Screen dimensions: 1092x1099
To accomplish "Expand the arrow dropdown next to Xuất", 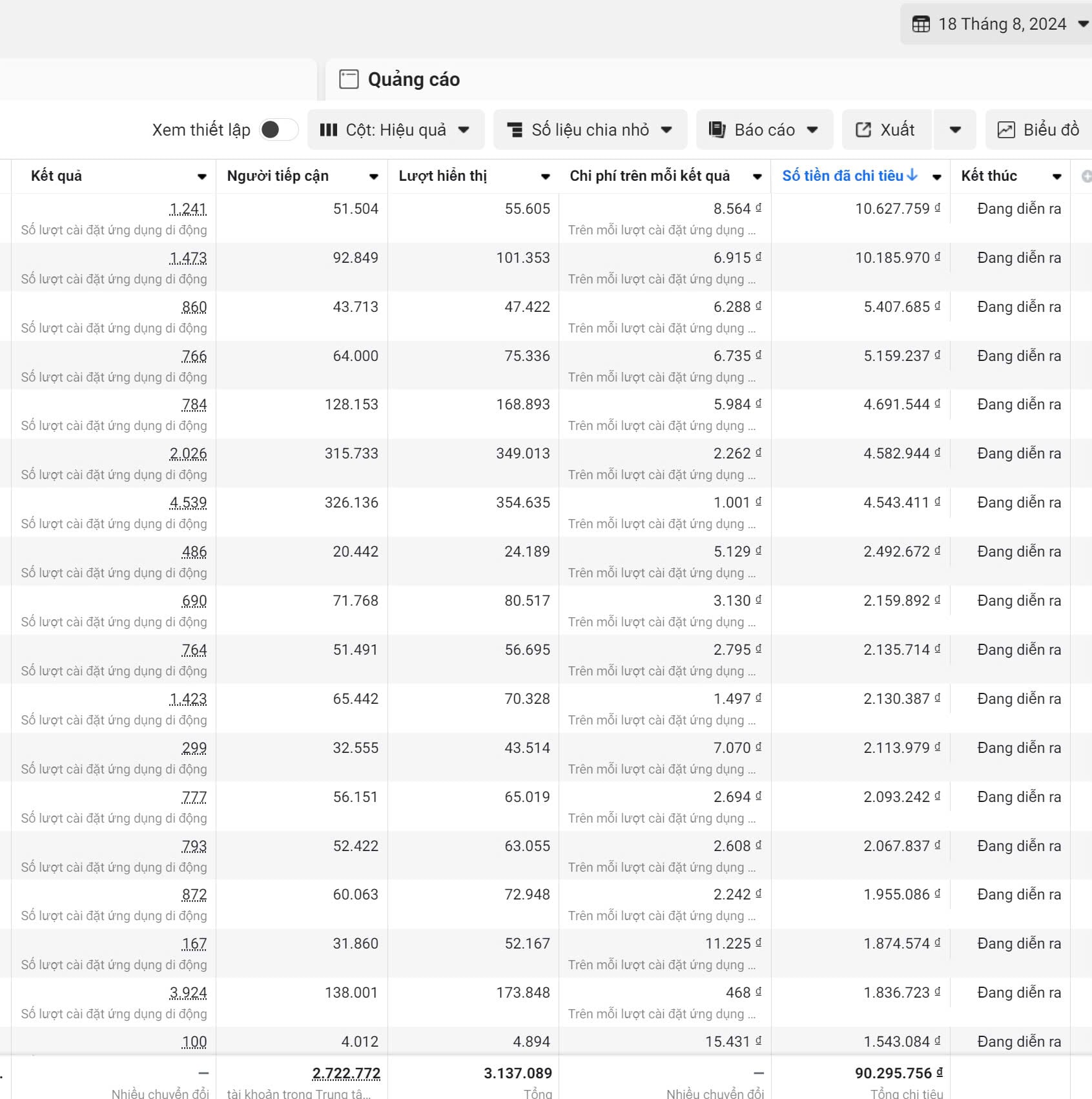I will pos(955,130).
